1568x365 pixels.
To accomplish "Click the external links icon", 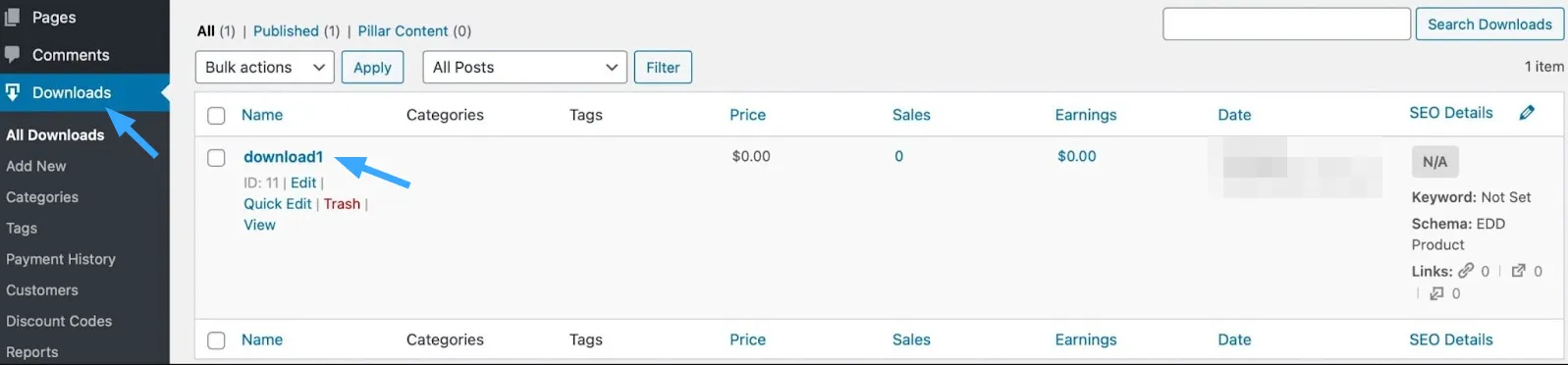I will coord(1519,270).
